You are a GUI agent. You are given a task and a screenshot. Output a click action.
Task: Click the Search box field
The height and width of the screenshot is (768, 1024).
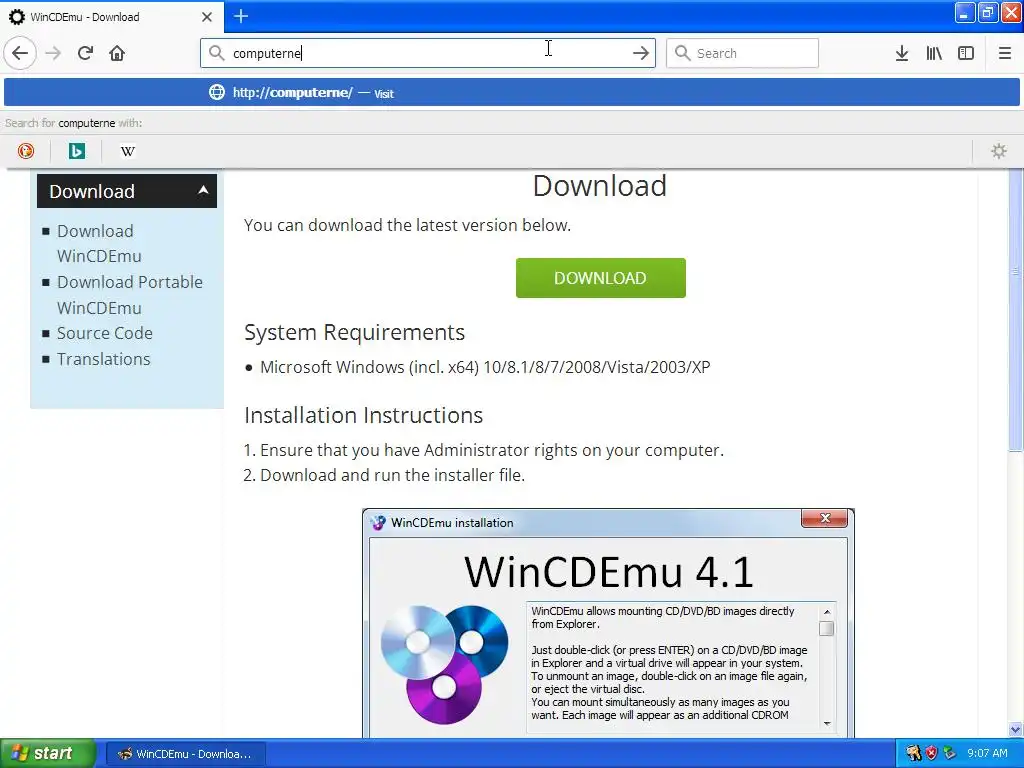pyautogui.click(x=742, y=53)
